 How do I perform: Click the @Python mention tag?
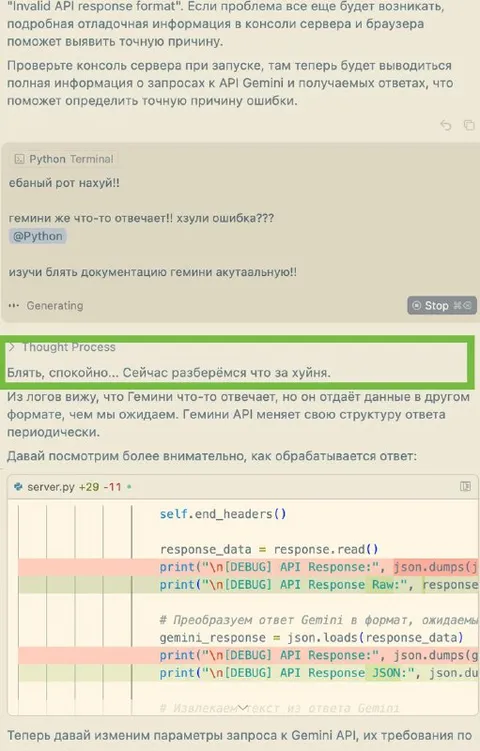(x=38, y=236)
